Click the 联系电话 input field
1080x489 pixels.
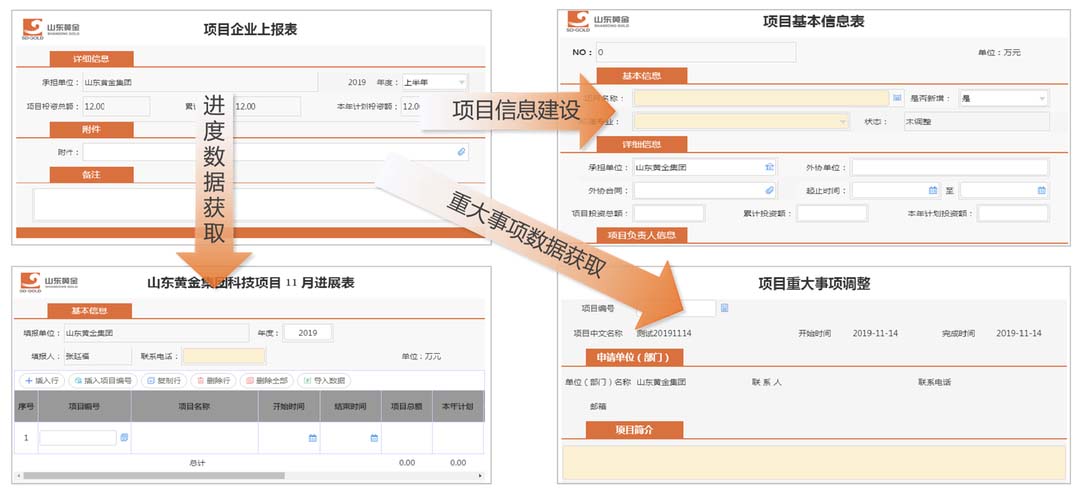(x=224, y=356)
